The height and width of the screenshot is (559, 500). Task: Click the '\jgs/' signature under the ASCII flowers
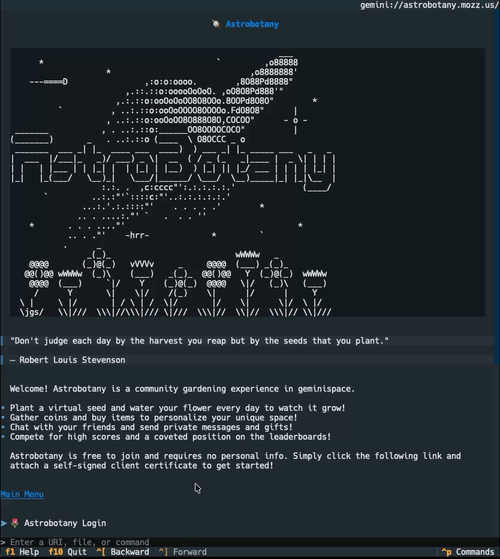coord(32,312)
